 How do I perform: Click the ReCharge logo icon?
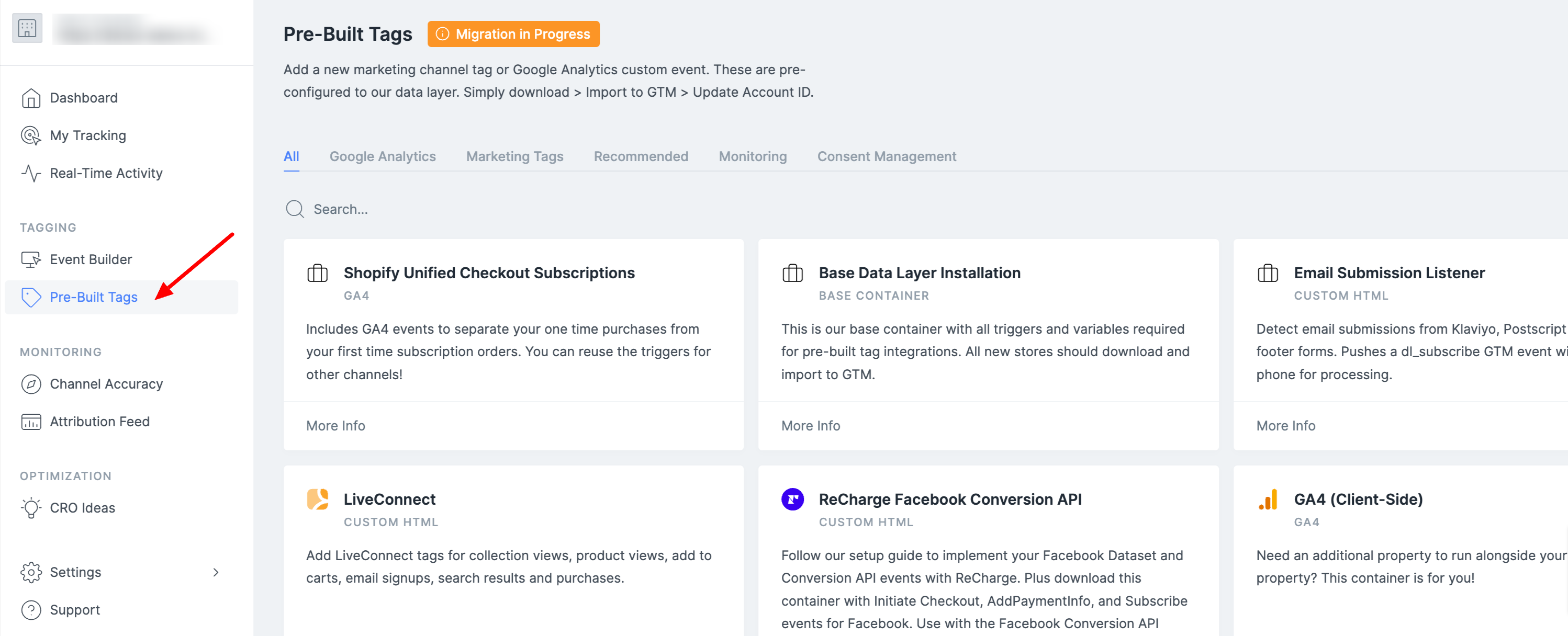(792, 500)
